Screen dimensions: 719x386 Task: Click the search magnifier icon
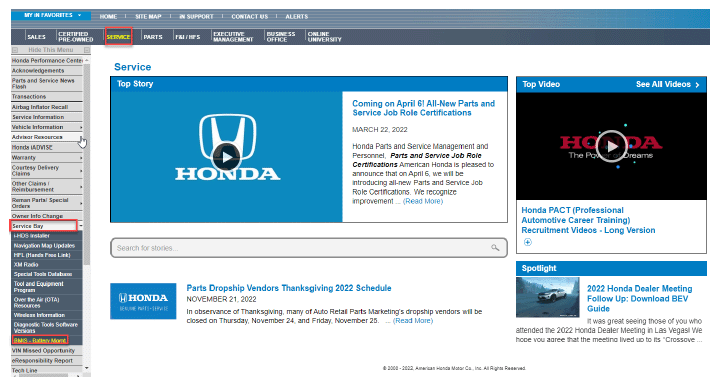coord(495,248)
